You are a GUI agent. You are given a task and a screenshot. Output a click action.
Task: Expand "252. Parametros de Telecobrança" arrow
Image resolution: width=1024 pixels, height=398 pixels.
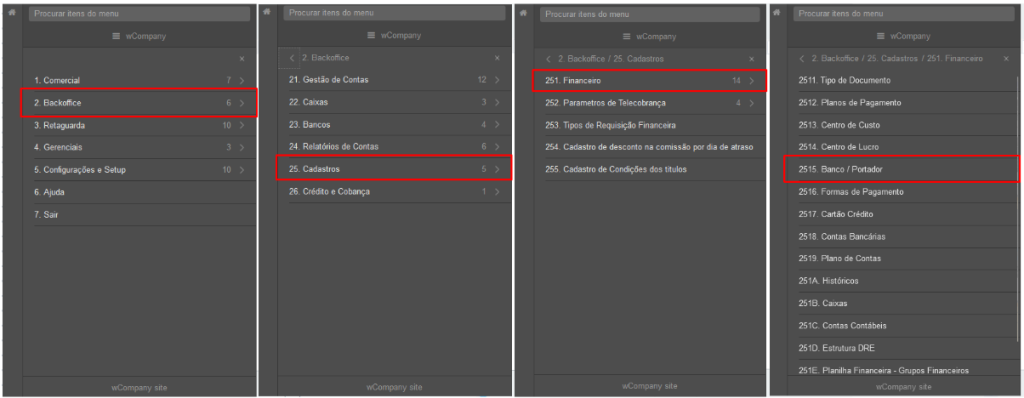point(751,103)
